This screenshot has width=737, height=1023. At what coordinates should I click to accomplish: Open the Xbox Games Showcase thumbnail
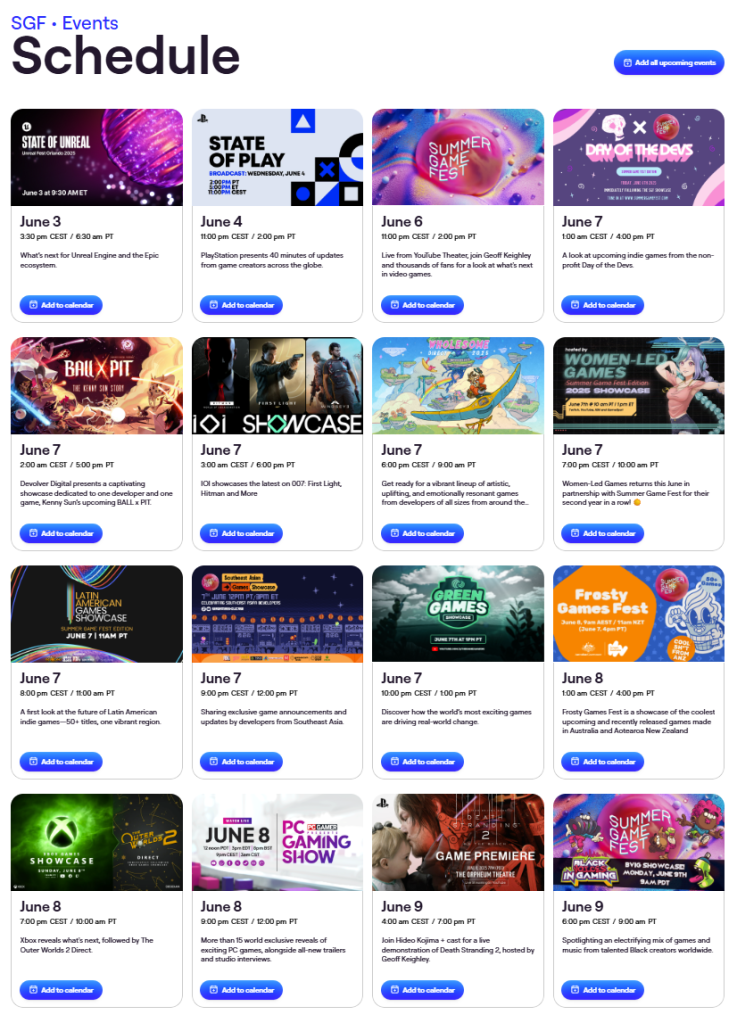[x=97, y=842]
